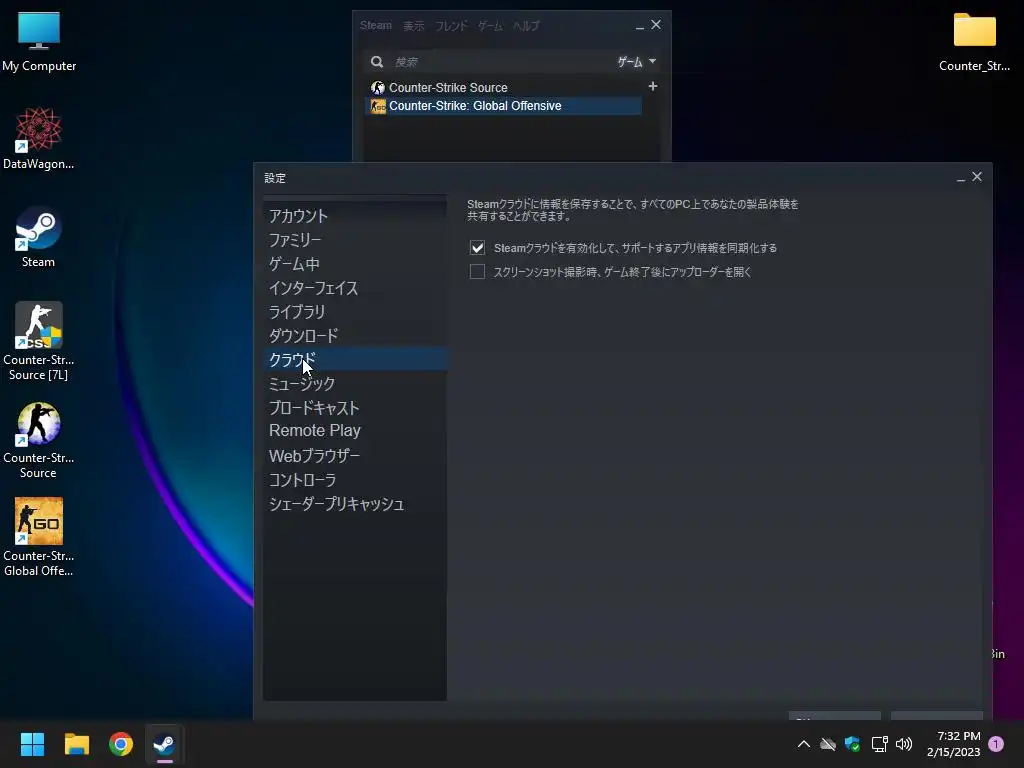1024x768 pixels.
Task: Minimize the Steam mini window
Action: tap(639, 26)
